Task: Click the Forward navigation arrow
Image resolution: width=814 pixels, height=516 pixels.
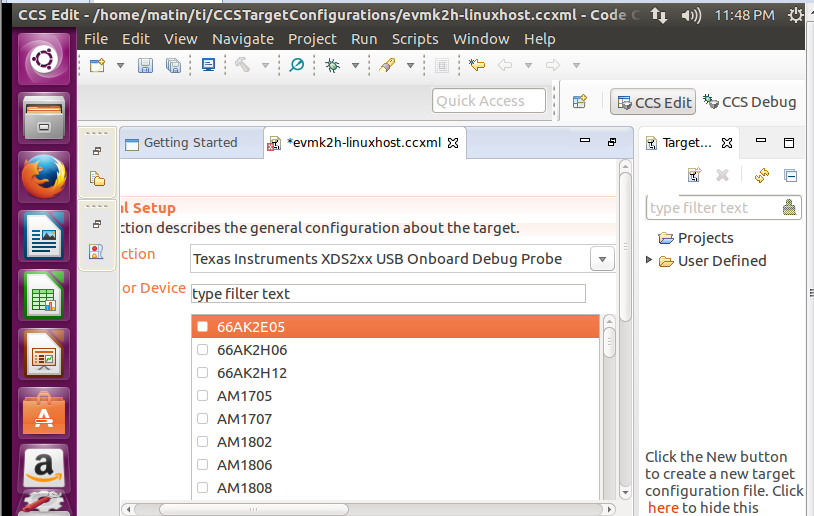Action: pyautogui.click(x=553, y=65)
